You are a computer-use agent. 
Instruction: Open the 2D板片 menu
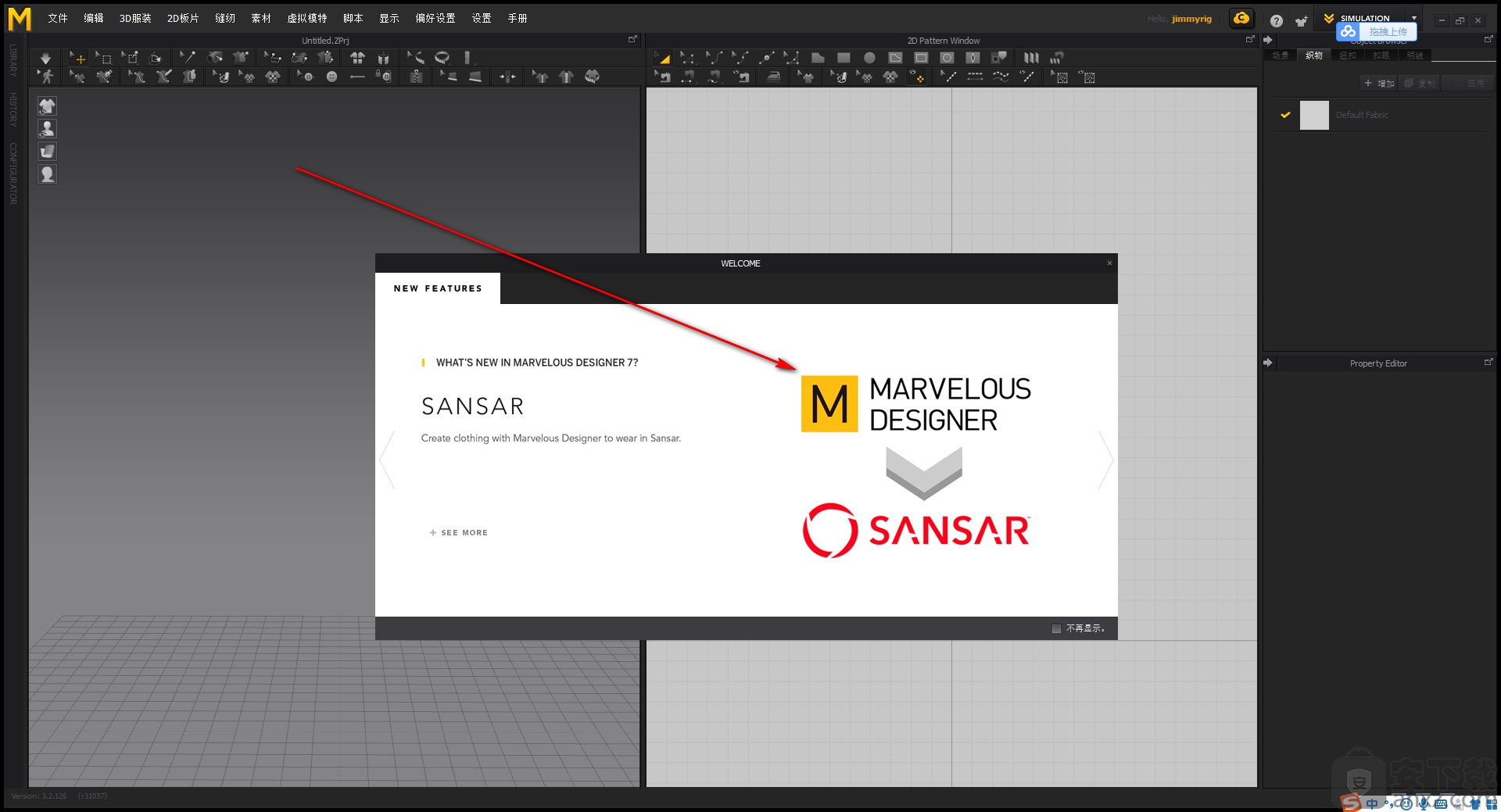click(x=183, y=18)
